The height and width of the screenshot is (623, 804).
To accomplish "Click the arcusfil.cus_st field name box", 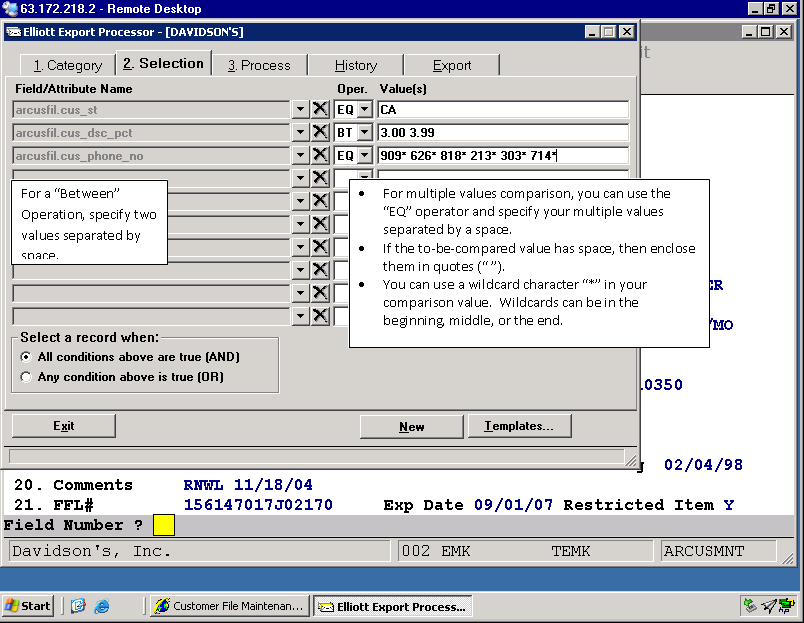I will [x=151, y=110].
